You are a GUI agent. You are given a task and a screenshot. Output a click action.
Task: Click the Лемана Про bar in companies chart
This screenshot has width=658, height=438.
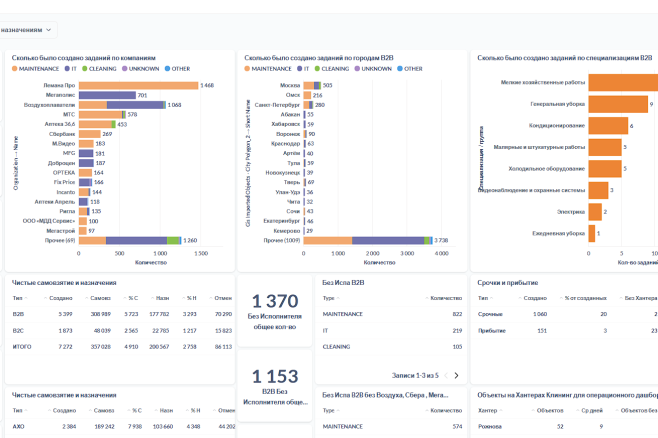click(x=138, y=86)
